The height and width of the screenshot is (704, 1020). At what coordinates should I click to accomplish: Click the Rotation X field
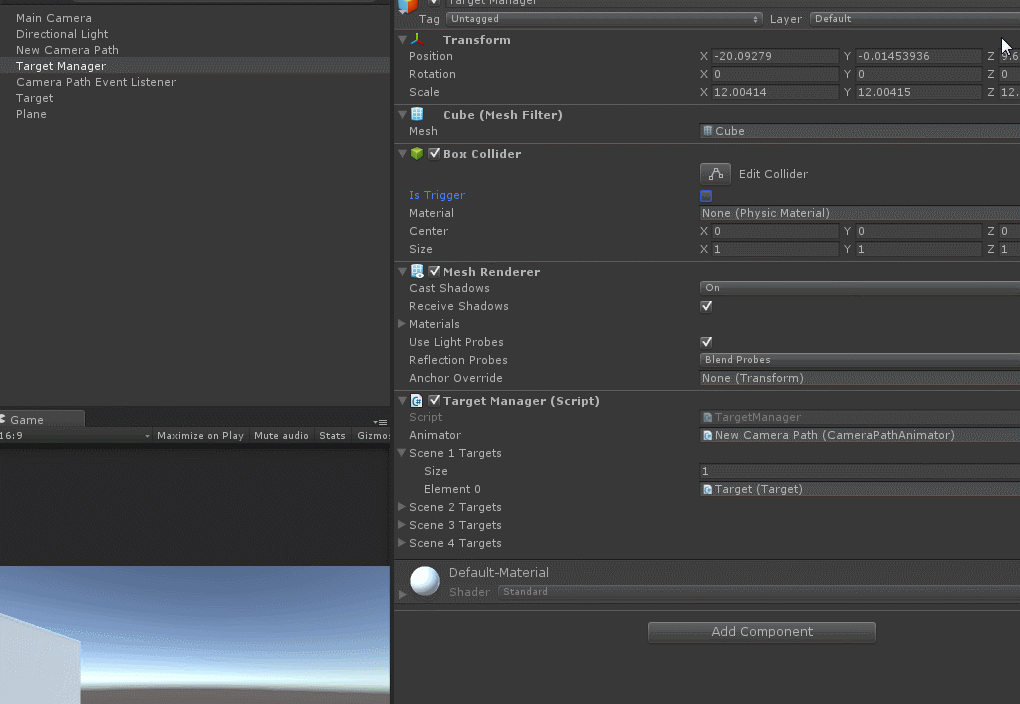(x=775, y=74)
